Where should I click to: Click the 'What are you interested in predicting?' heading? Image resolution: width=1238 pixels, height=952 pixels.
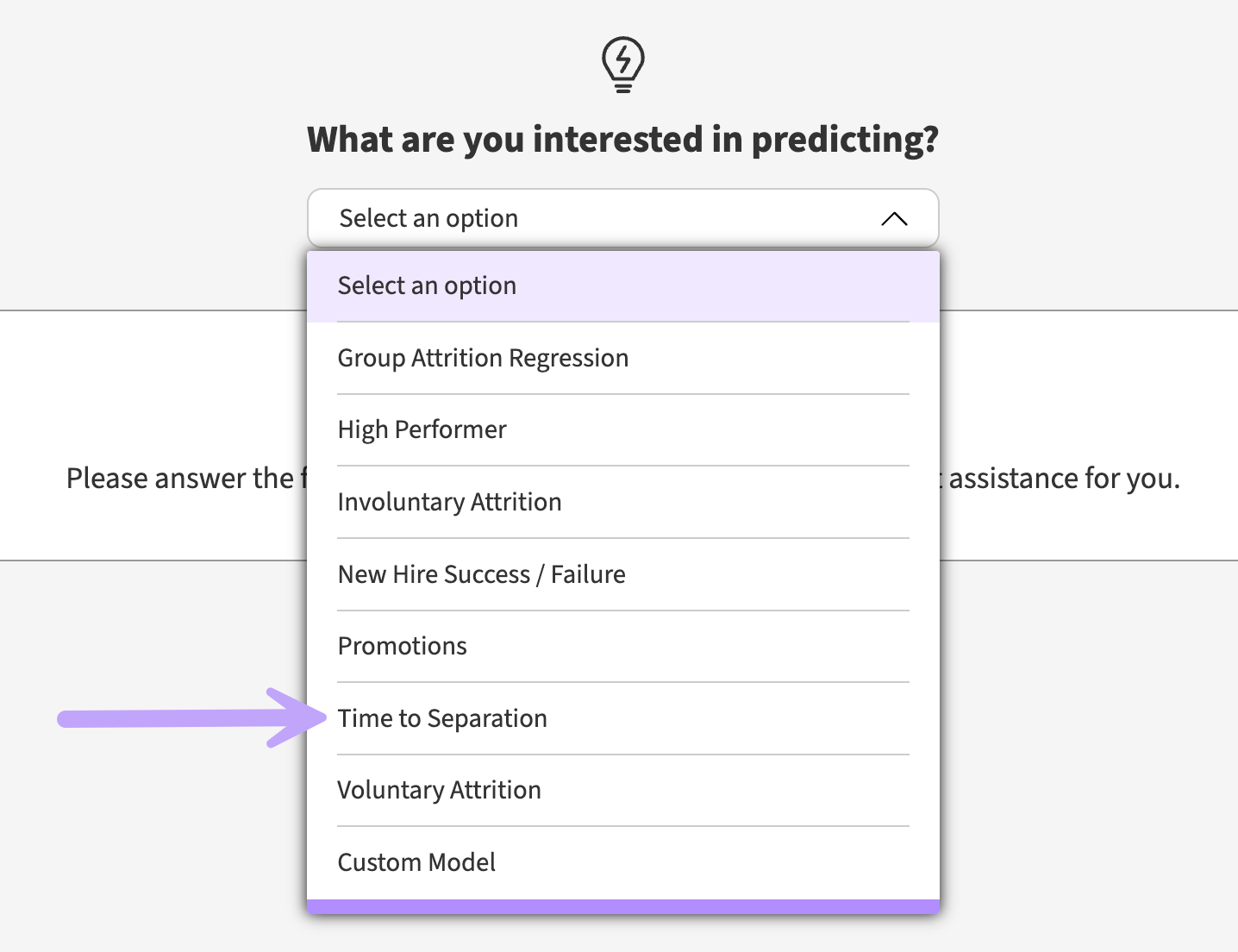point(622,140)
